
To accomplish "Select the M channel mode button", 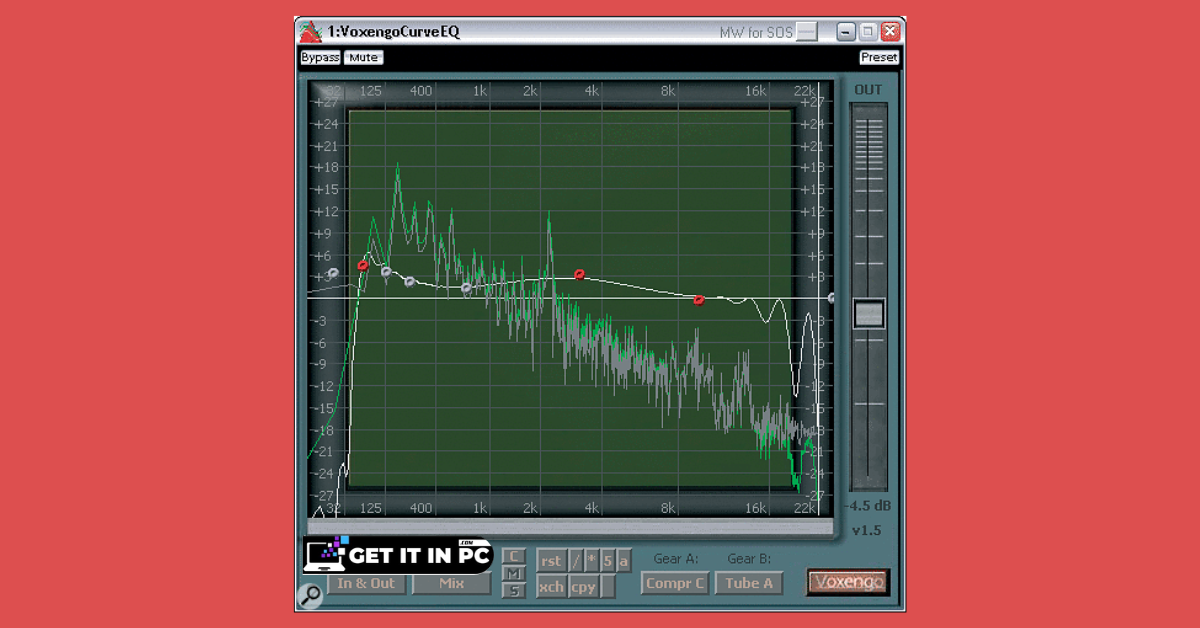I will [514, 573].
